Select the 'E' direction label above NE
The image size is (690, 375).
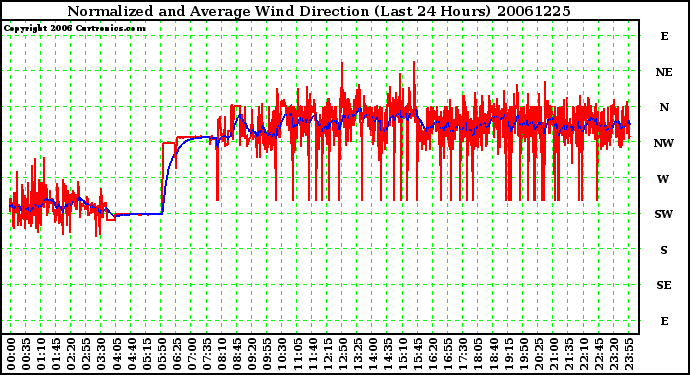pos(664,36)
